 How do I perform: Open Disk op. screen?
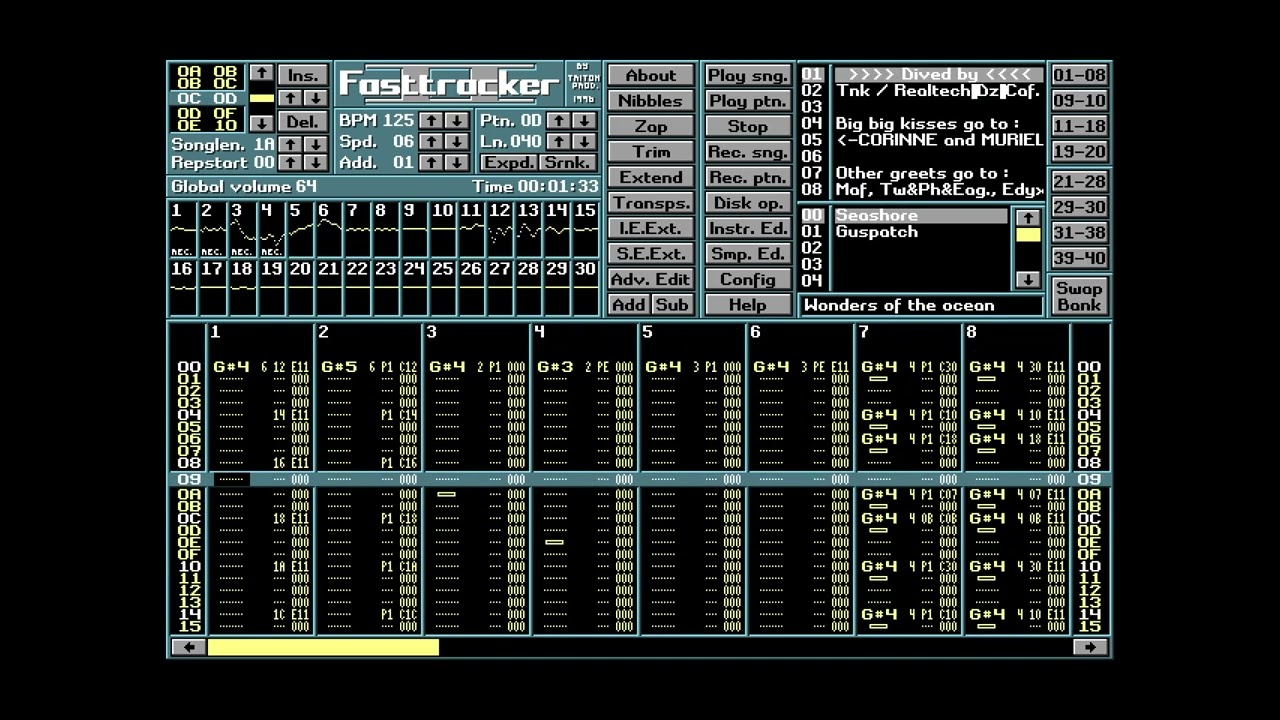[x=748, y=203]
